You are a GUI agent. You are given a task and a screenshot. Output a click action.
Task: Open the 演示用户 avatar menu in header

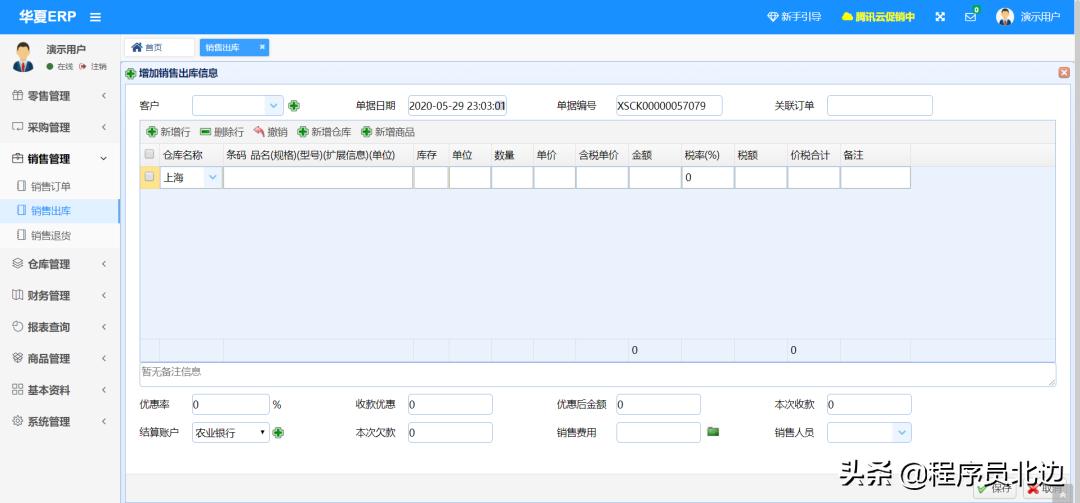pos(1028,17)
